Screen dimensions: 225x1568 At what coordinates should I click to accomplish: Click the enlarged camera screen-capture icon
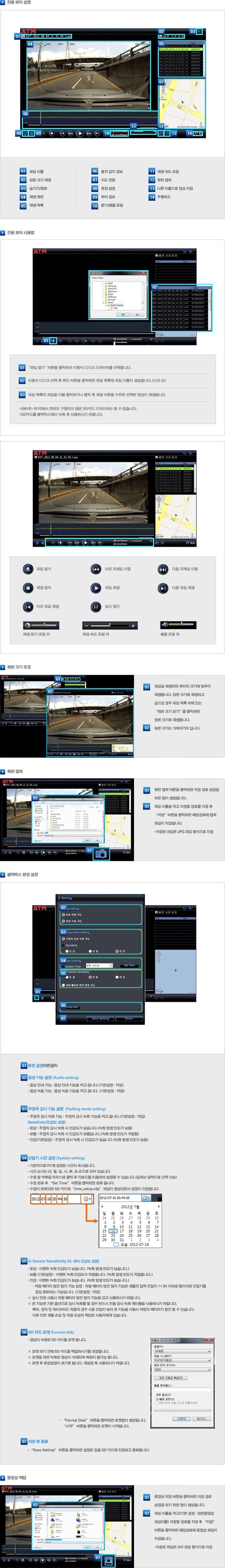tap(101, 854)
